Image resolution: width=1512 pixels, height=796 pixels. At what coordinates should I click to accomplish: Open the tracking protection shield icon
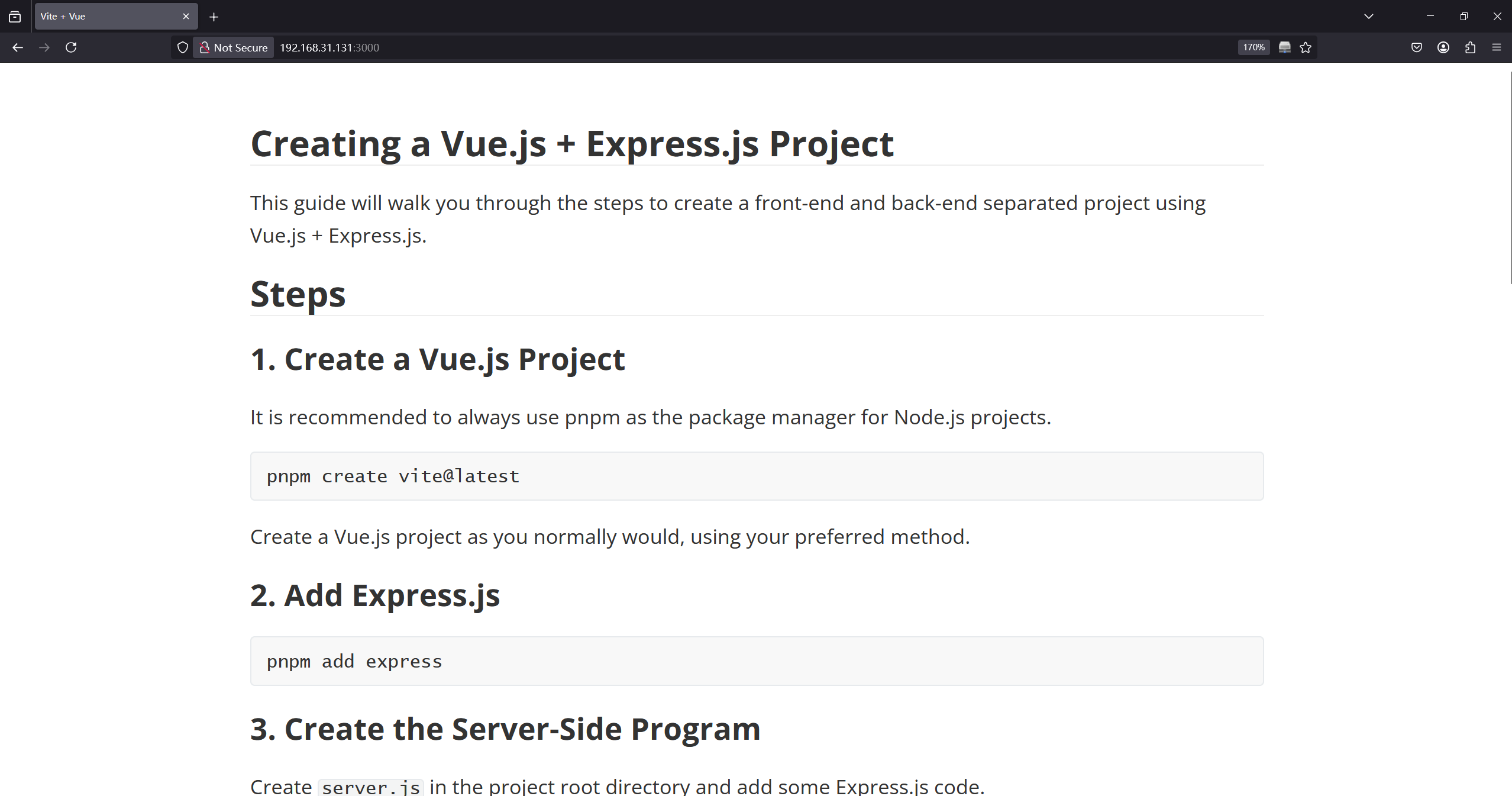coord(183,47)
